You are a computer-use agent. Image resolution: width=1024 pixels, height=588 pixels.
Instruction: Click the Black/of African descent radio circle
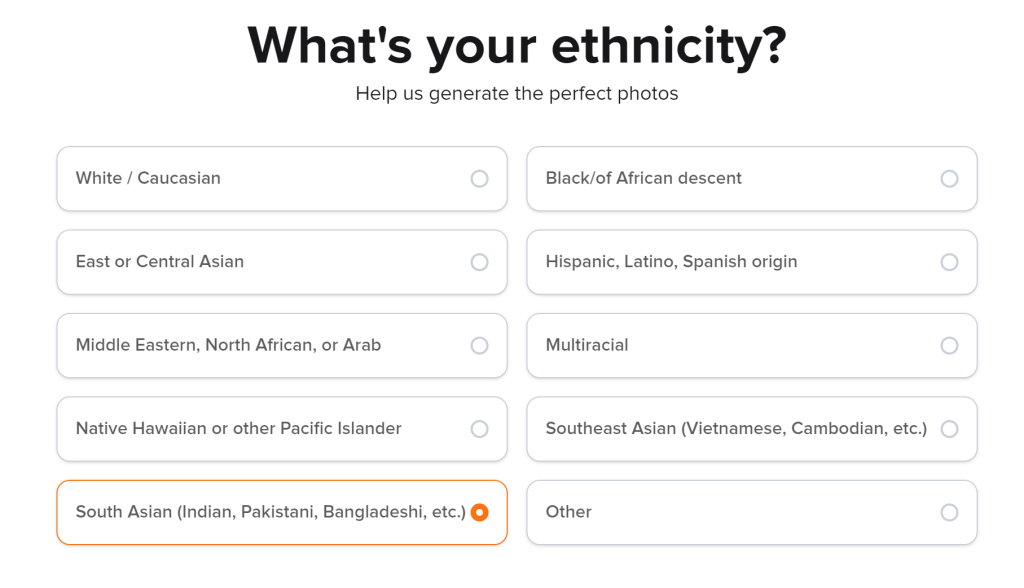[x=948, y=179]
